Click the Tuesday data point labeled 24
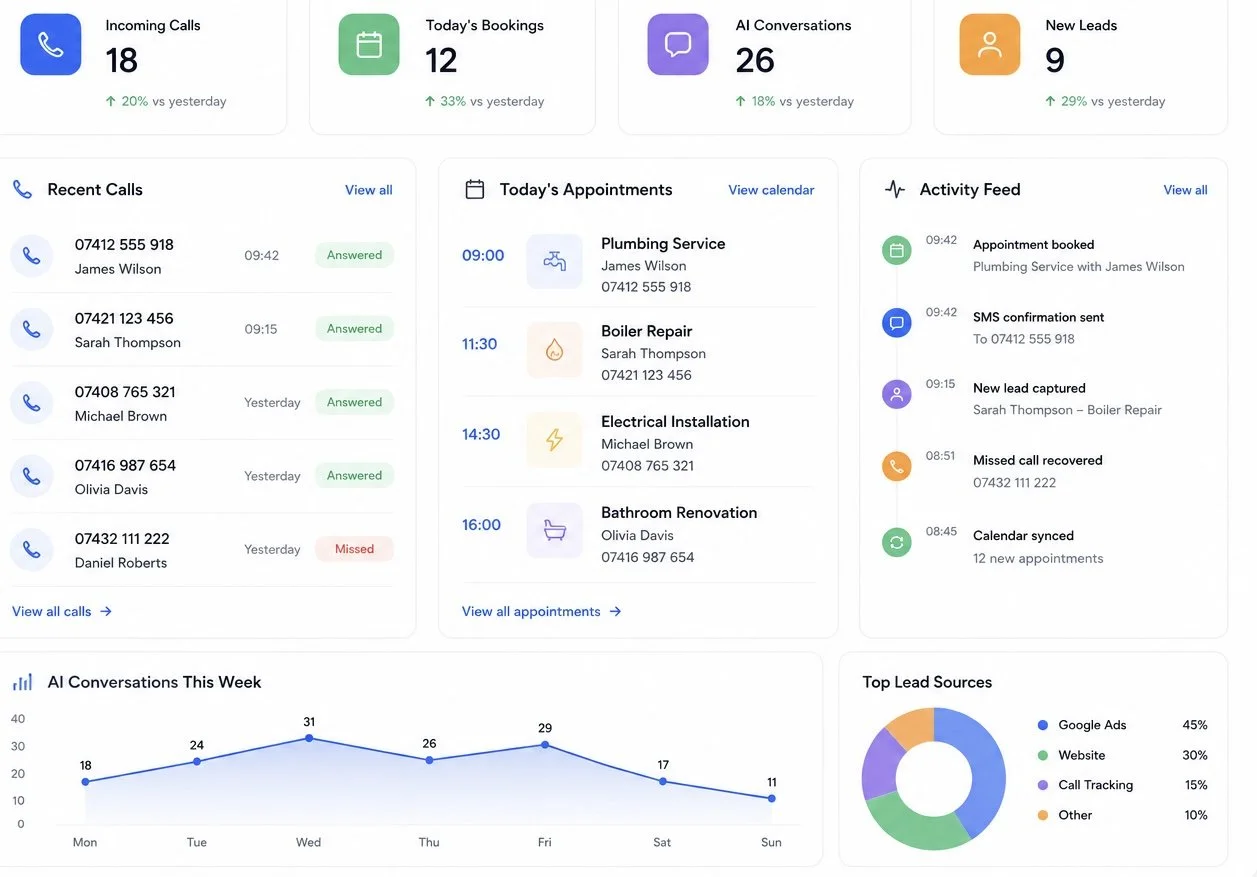This screenshot has width=1257, height=877. pyautogui.click(x=197, y=761)
